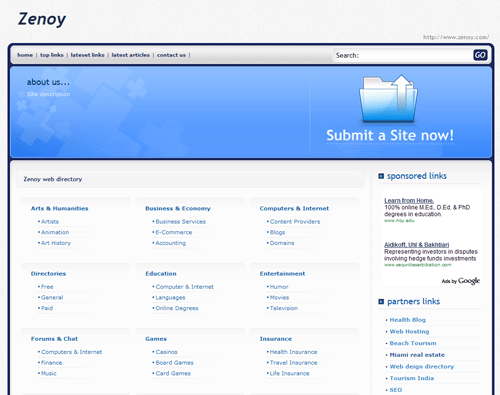Viewport: 500px width, 395px height.
Task: Select Travel Insurance link
Action: 293,363
